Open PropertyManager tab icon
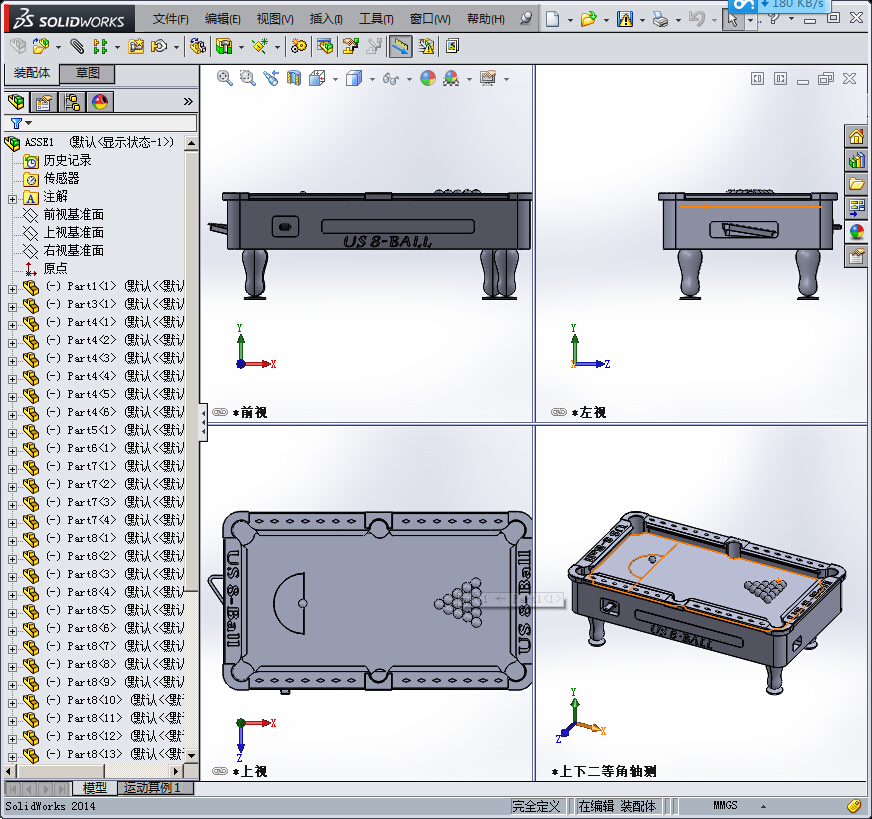Image resolution: width=872 pixels, height=819 pixels. [x=43, y=102]
